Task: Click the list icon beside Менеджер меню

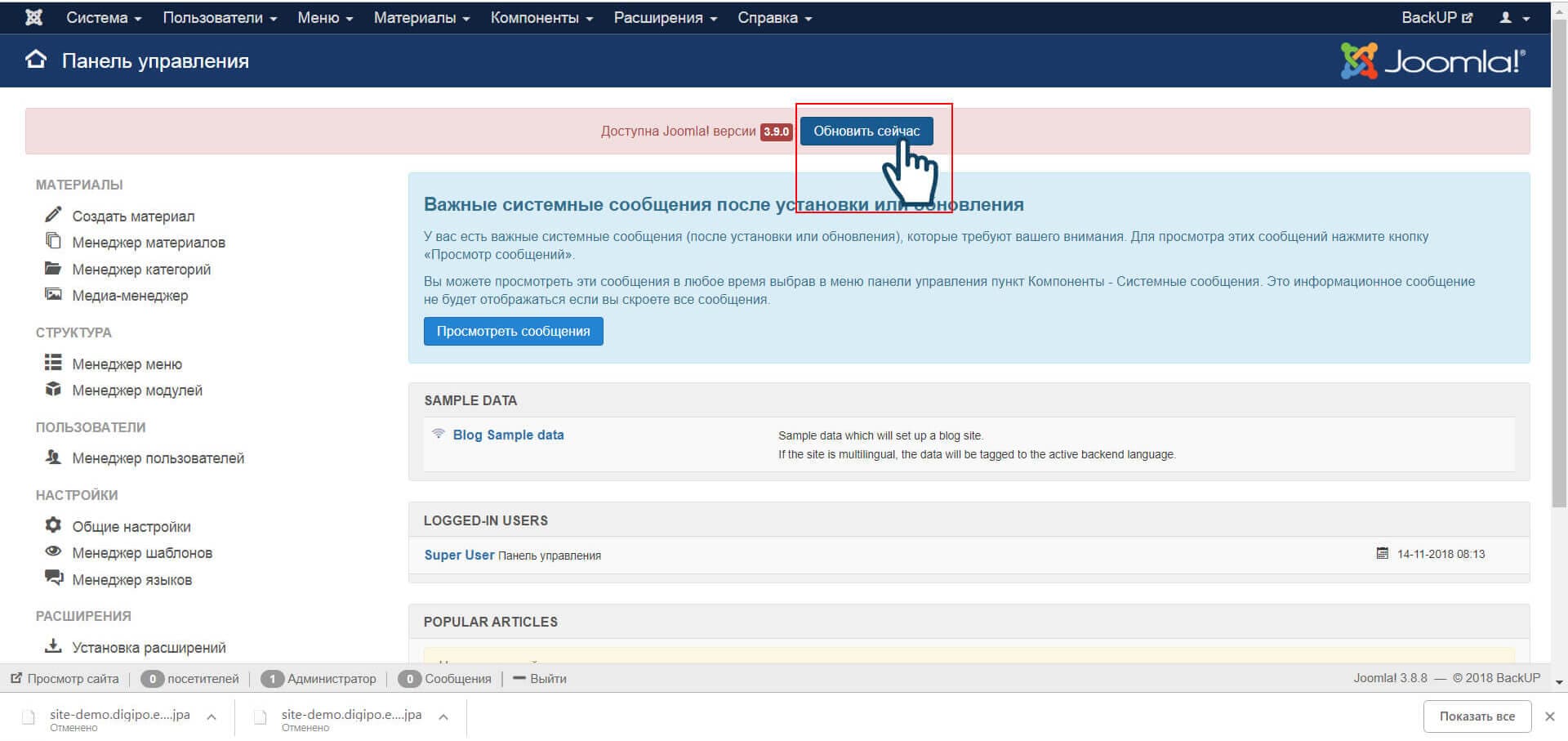Action: (x=53, y=362)
